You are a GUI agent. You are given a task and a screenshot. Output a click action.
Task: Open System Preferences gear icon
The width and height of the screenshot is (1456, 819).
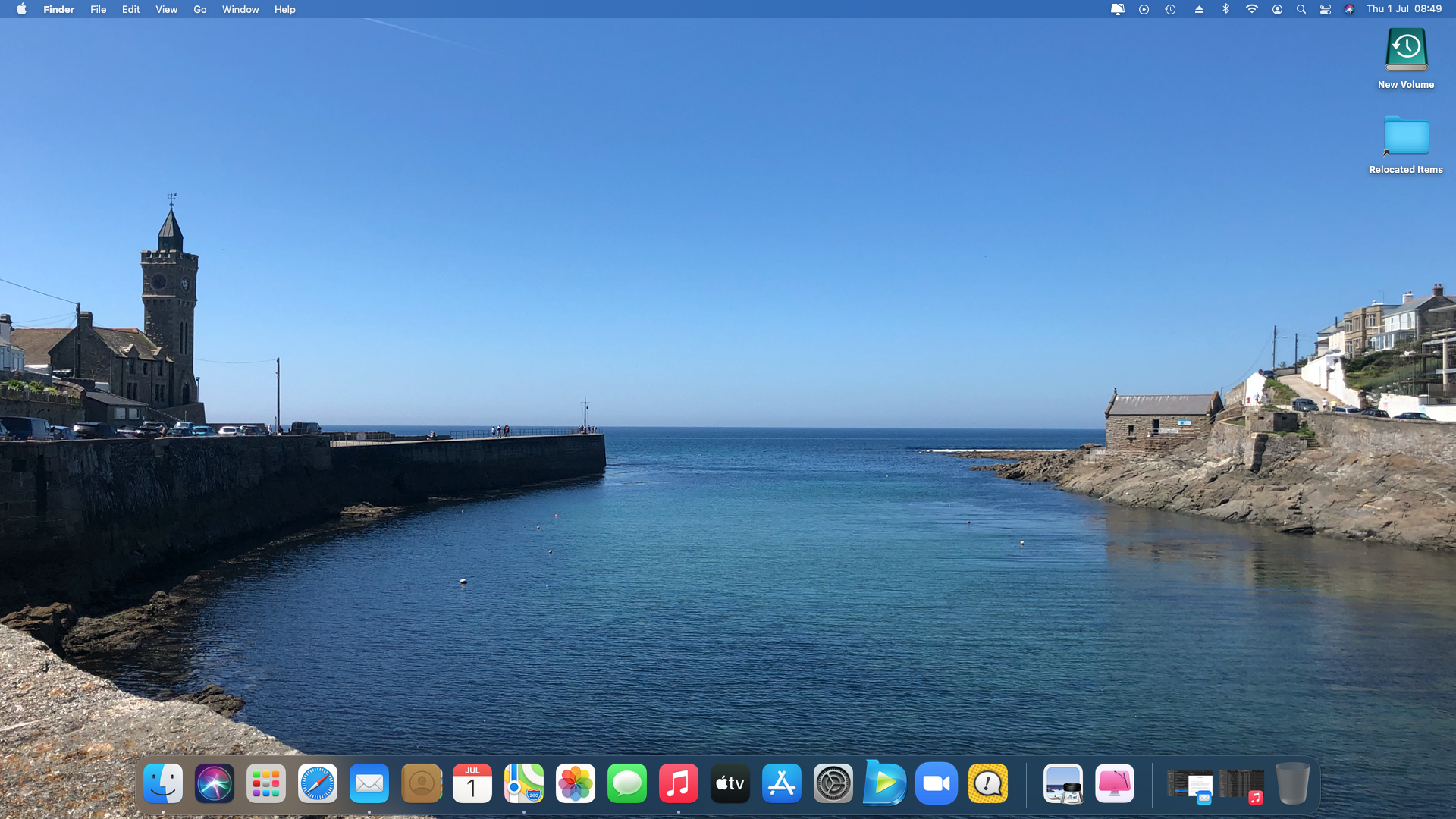[833, 783]
